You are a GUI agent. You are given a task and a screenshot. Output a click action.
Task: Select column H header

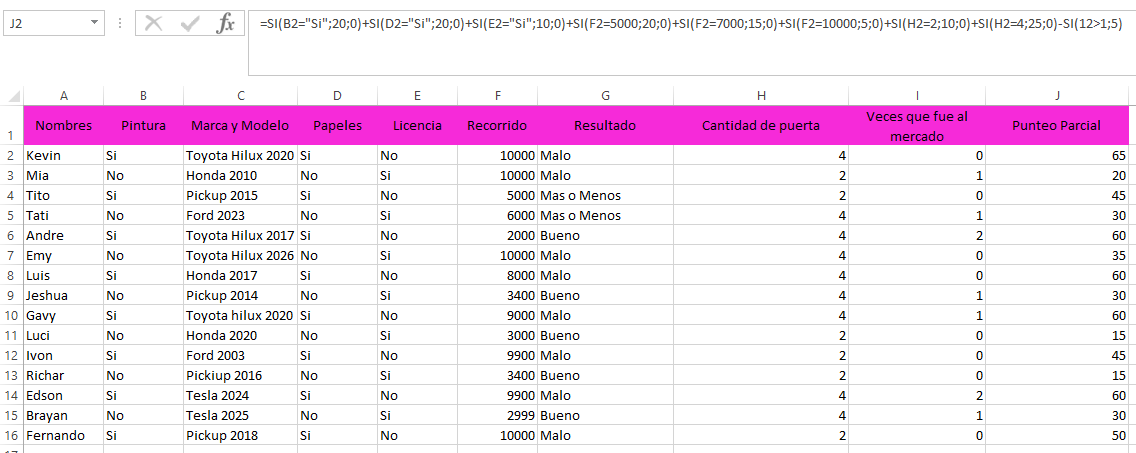click(761, 96)
